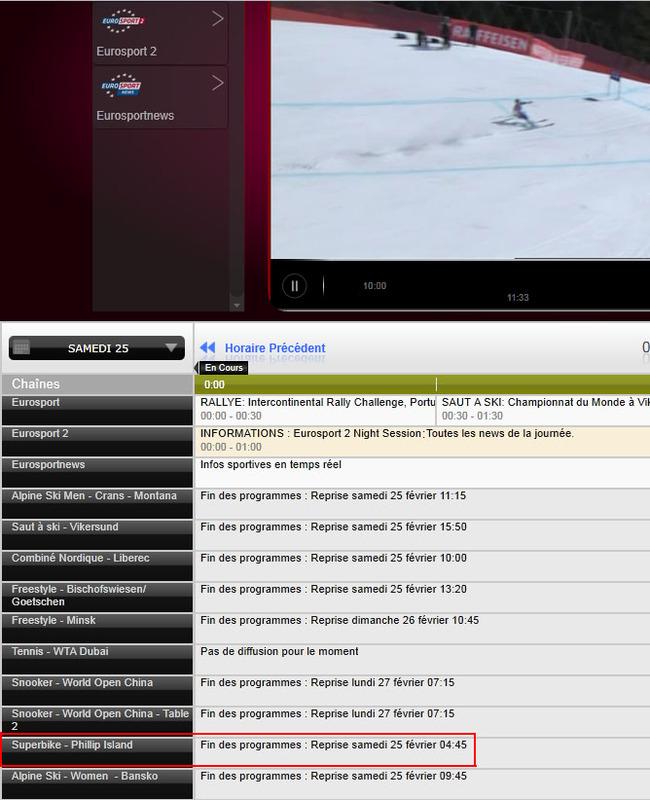The width and height of the screenshot is (650, 800).
Task: Click the 0:00 time header
Action: coord(214,385)
